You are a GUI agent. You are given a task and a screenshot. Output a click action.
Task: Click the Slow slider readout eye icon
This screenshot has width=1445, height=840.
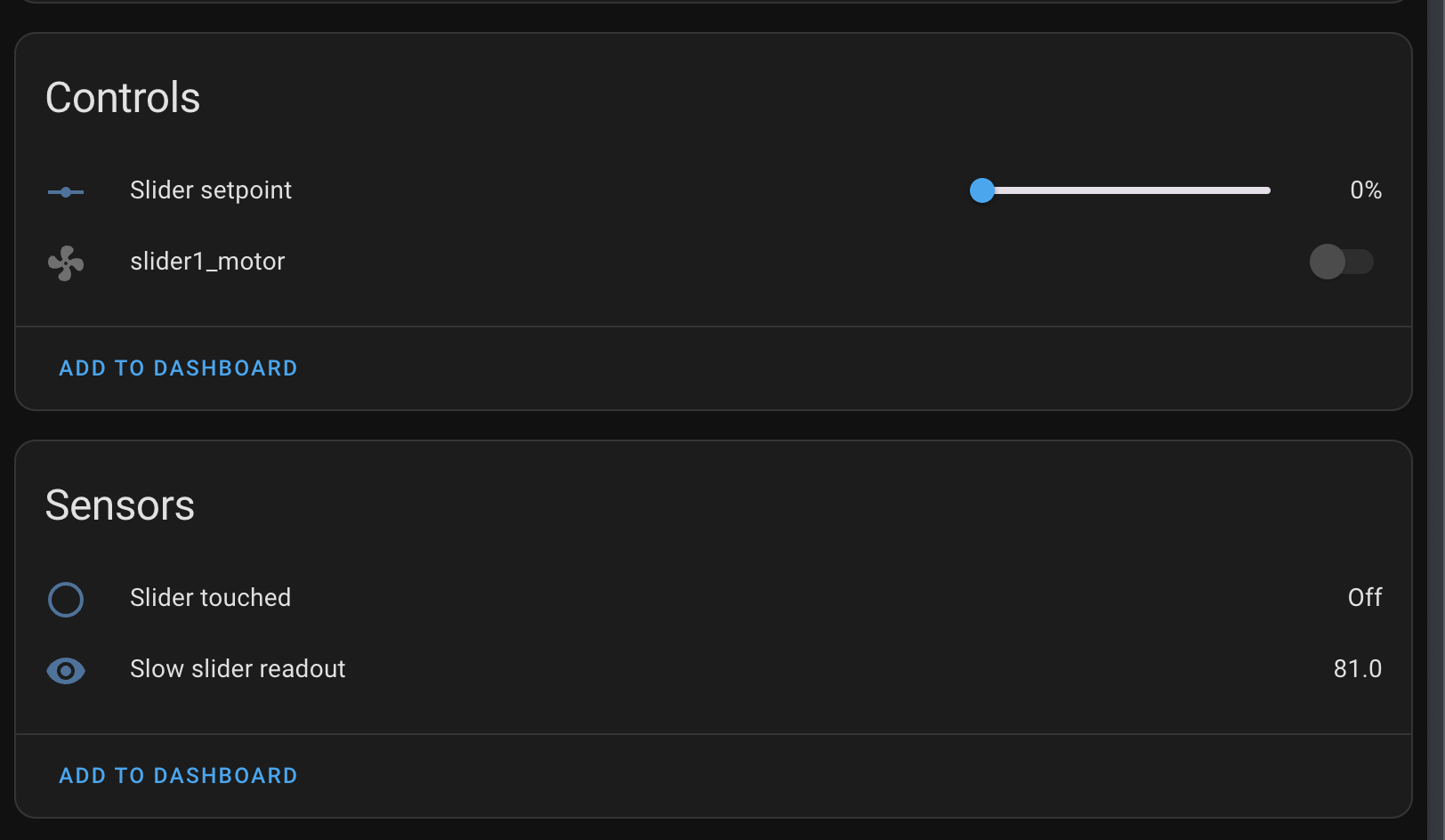pyautogui.click(x=66, y=670)
